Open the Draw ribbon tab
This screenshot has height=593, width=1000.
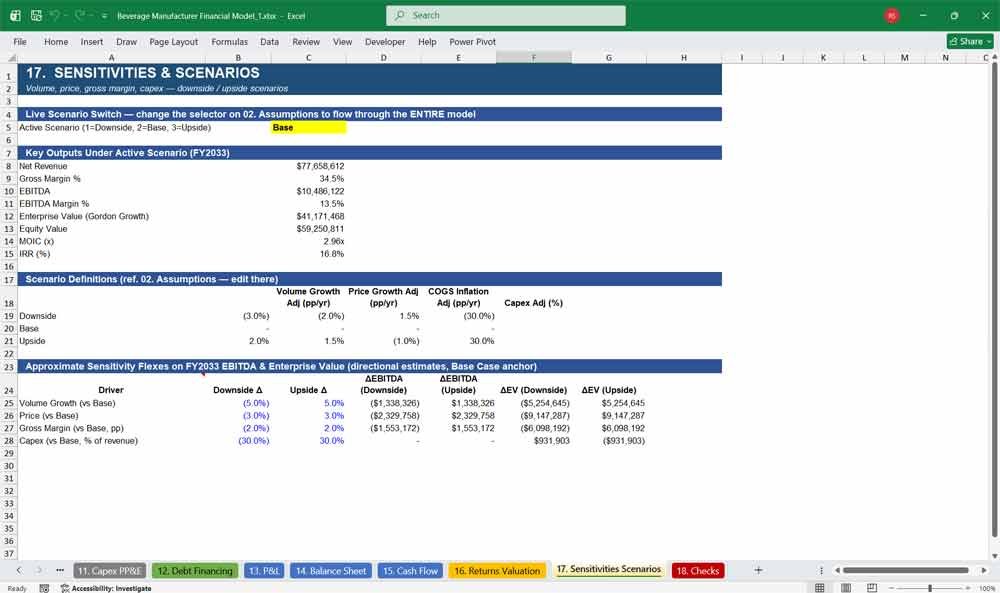[x=126, y=41]
